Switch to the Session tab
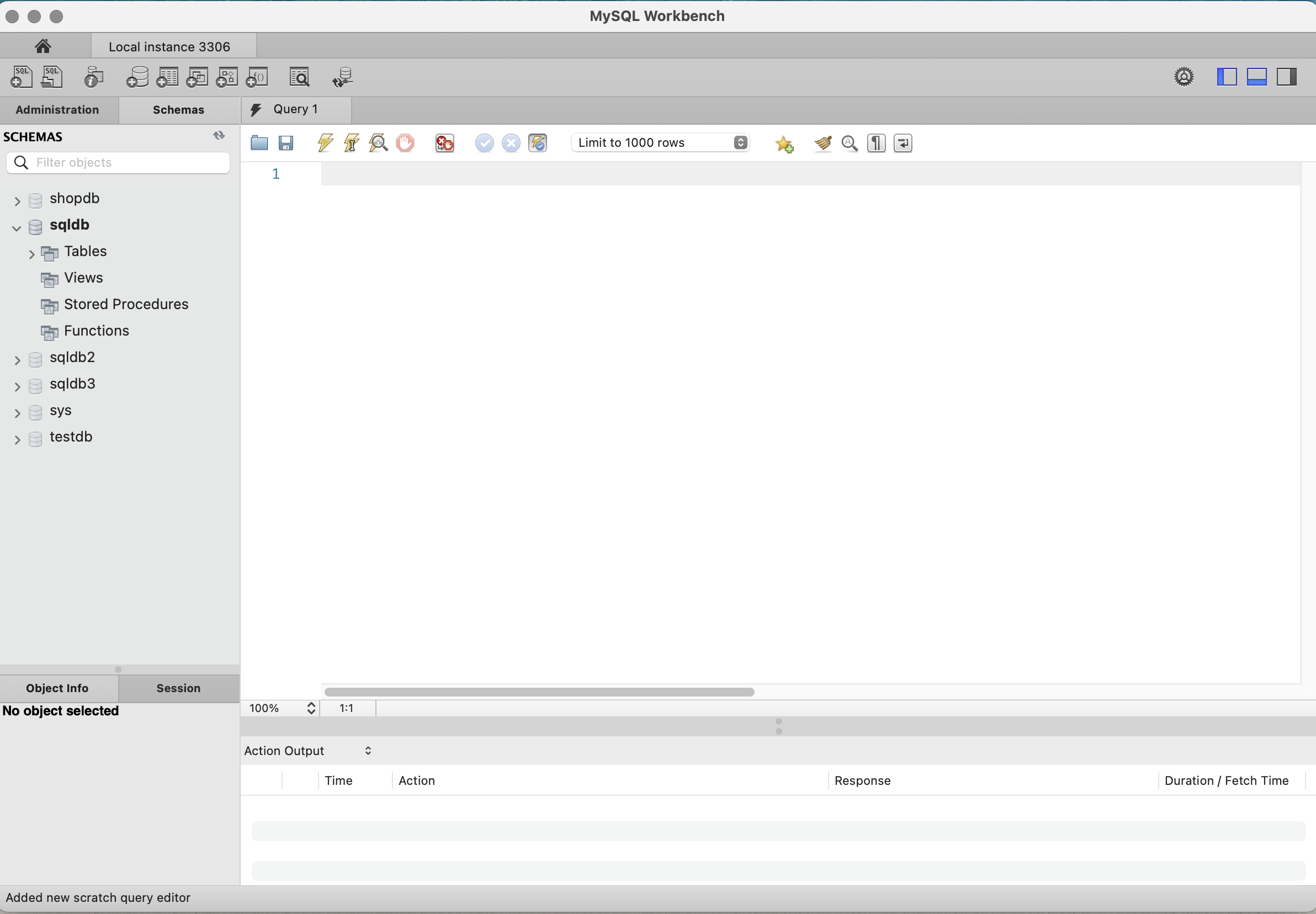Screen dimensions: 1316x914 click(x=178, y=688)
